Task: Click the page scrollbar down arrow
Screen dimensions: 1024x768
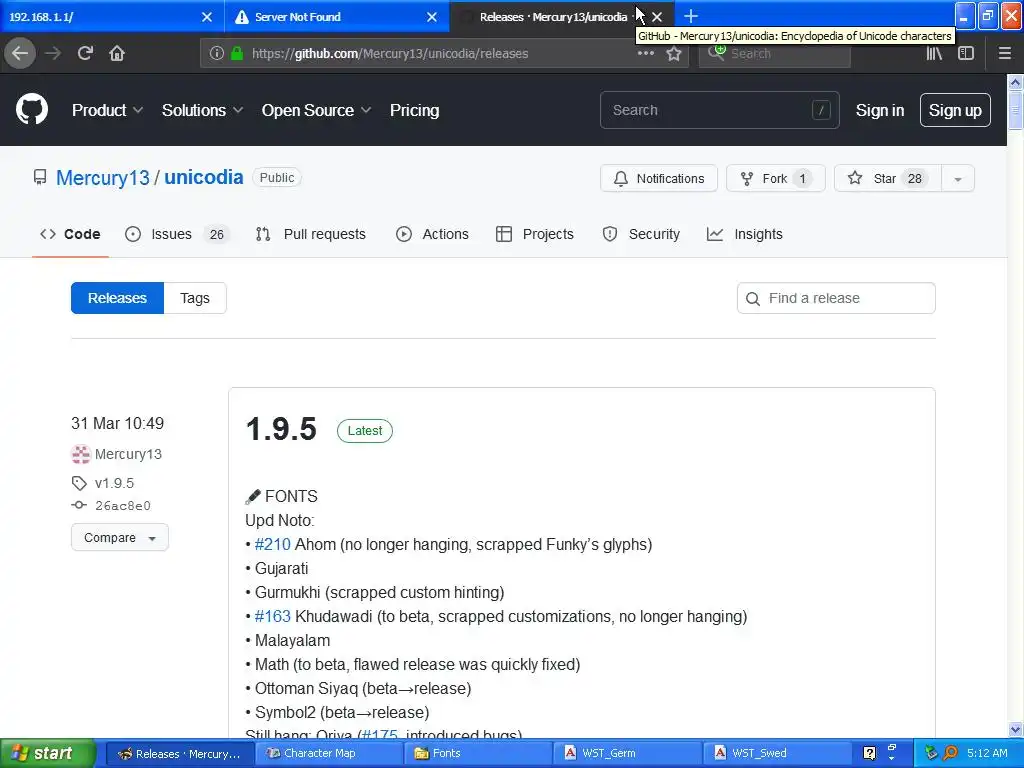Action: [1015, 729]
